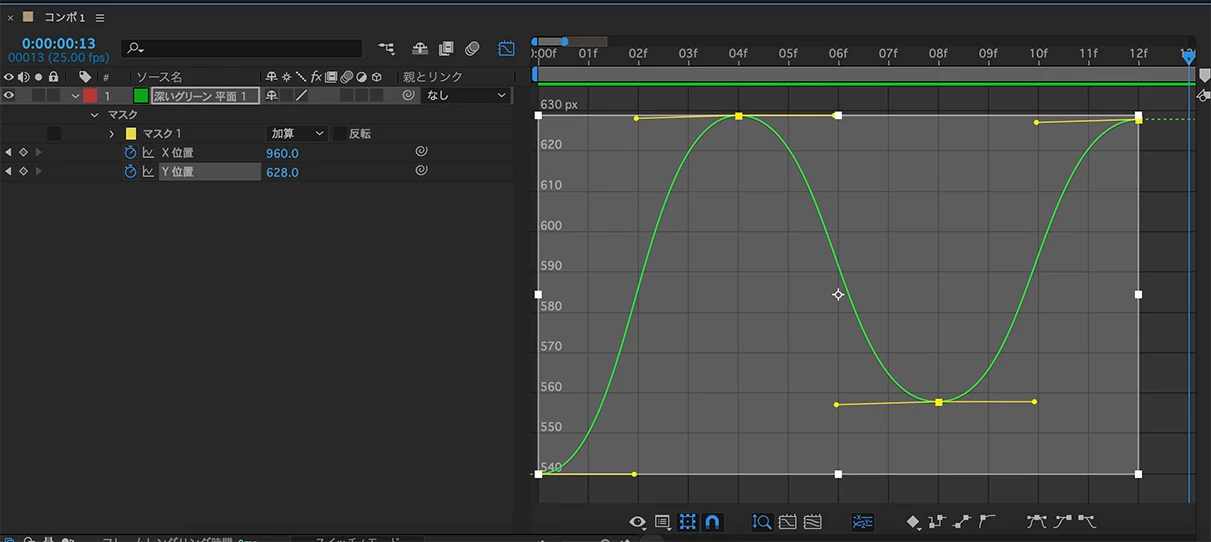Convert keyframes to Hold
This screenshot has height=542, width=1211.
(937, 521)
